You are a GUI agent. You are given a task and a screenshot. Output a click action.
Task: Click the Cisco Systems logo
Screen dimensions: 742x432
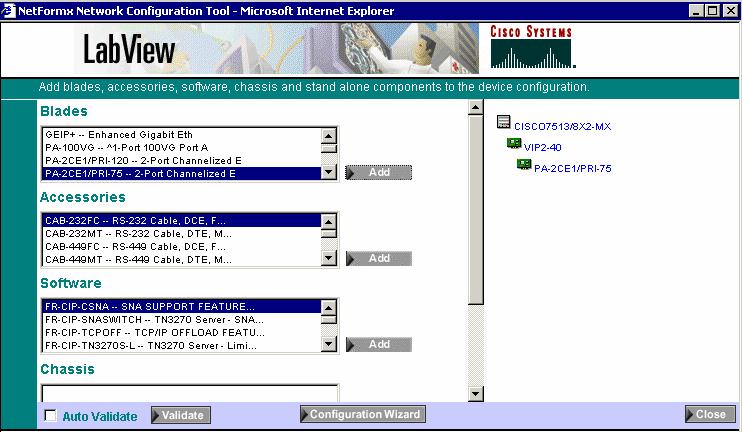point(533,47)
